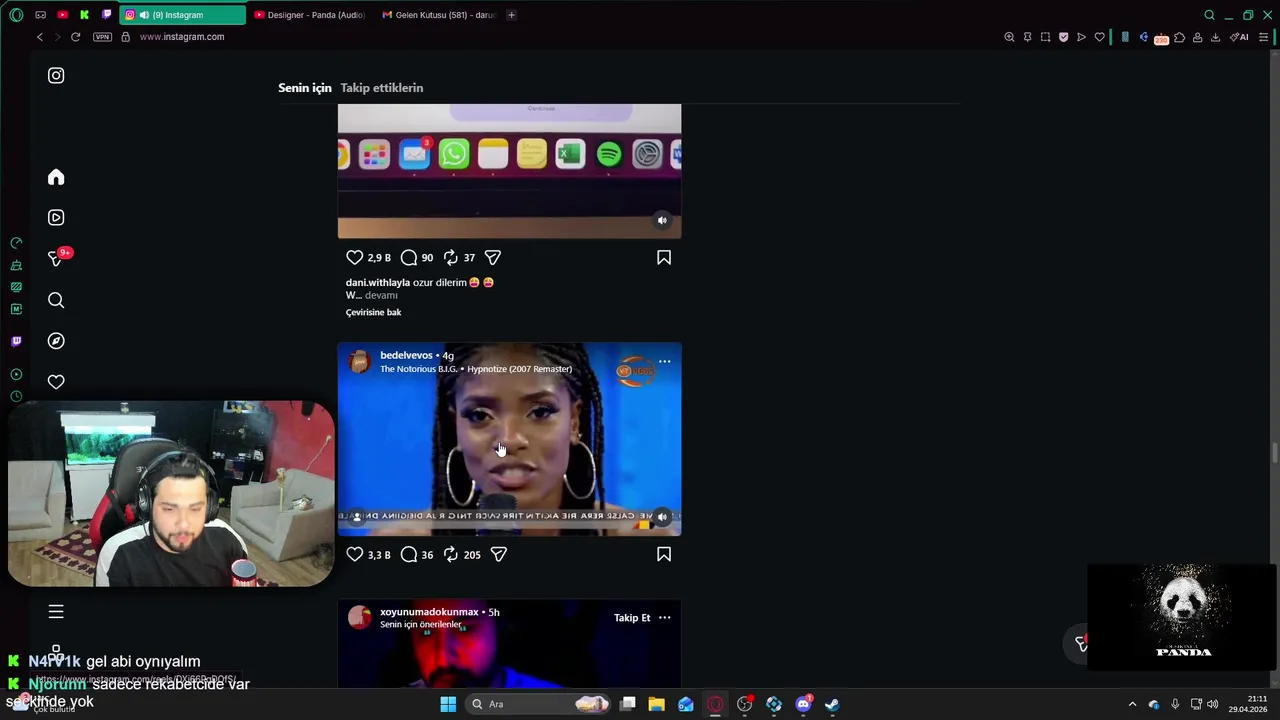Click Çevirisine bak translation link
Image resolution: width=1280 pixels, height=720 pixels.
(x=373, y=312)
